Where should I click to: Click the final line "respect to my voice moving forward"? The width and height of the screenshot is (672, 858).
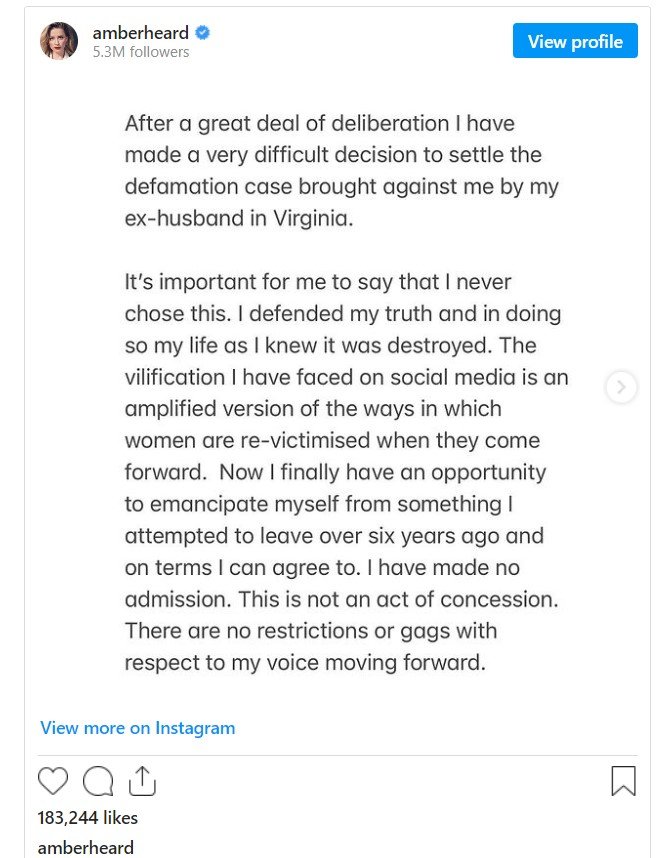[x=305, y=663]
